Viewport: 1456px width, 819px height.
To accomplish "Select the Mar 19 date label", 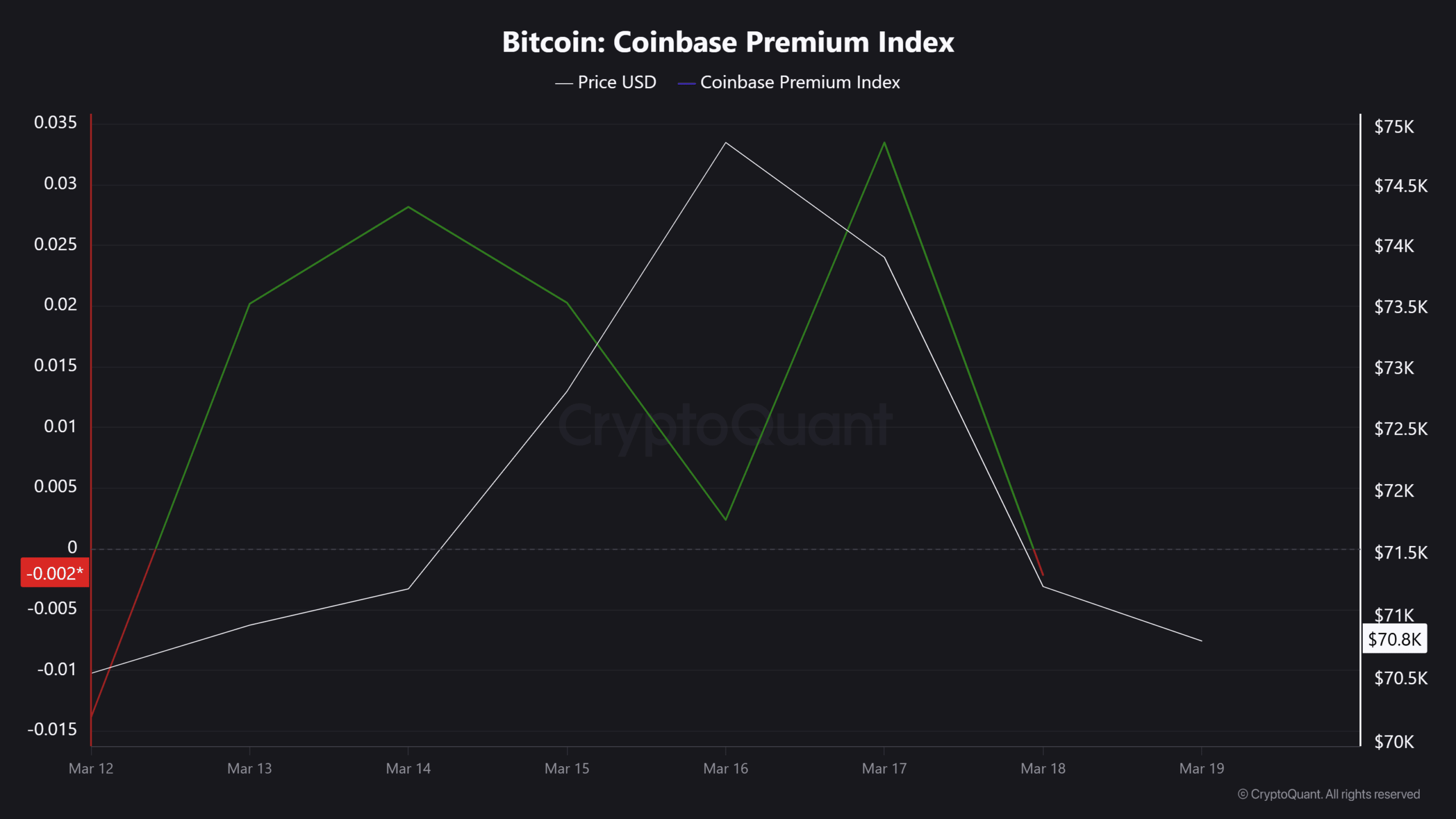I will 1201,768.
